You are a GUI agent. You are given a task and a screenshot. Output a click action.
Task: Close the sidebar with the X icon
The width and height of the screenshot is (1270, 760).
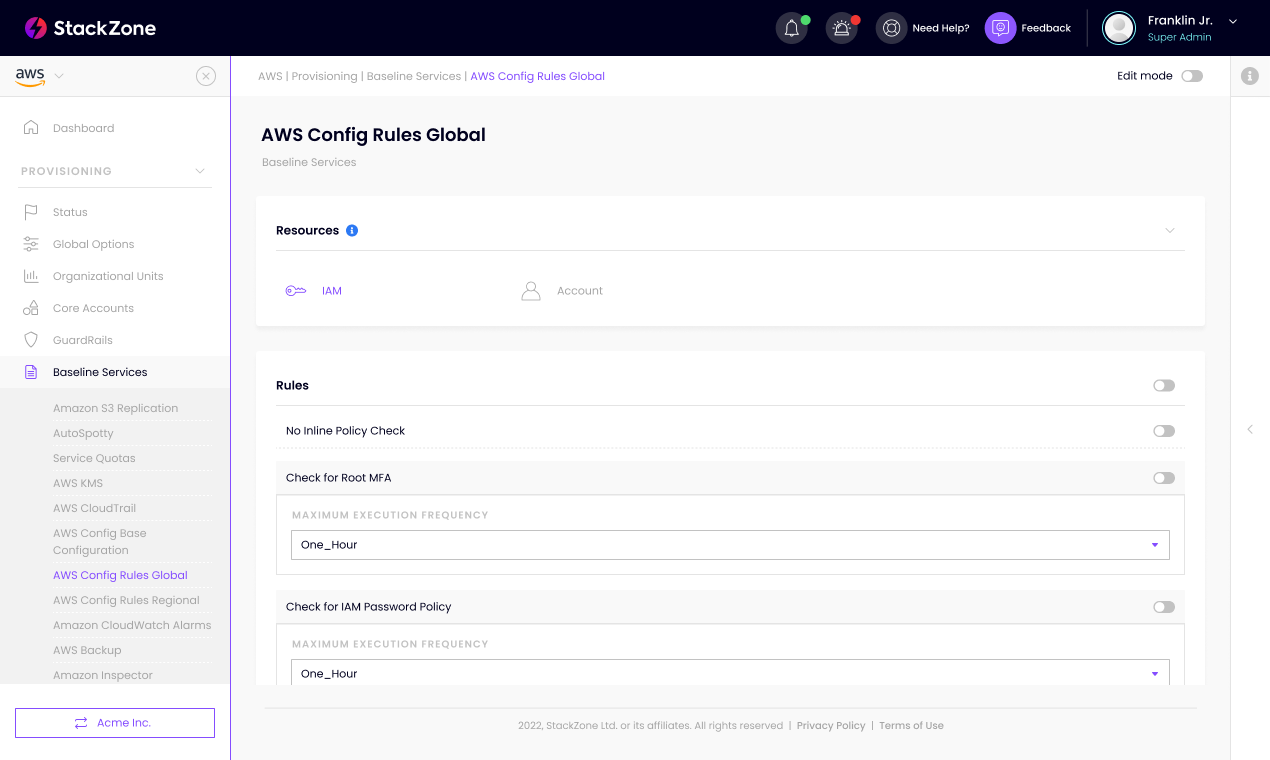(x=206, y=76)
